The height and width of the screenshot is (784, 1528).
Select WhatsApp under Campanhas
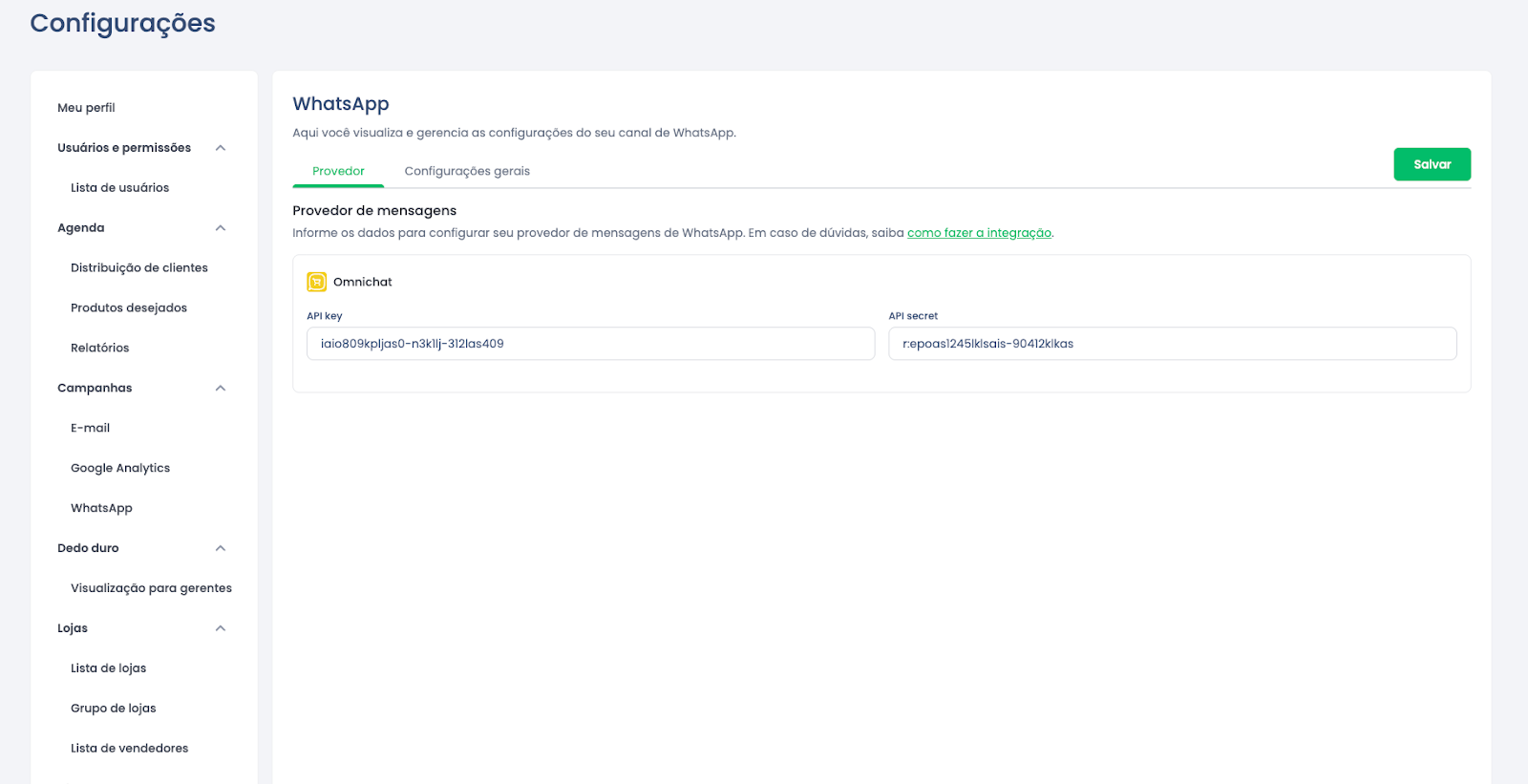(101, 508)
